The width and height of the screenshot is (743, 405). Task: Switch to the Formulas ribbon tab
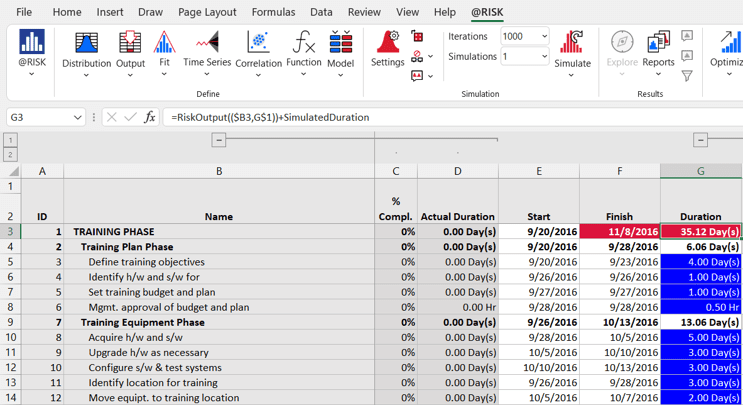pyautogui.click(x=273, y=12)
